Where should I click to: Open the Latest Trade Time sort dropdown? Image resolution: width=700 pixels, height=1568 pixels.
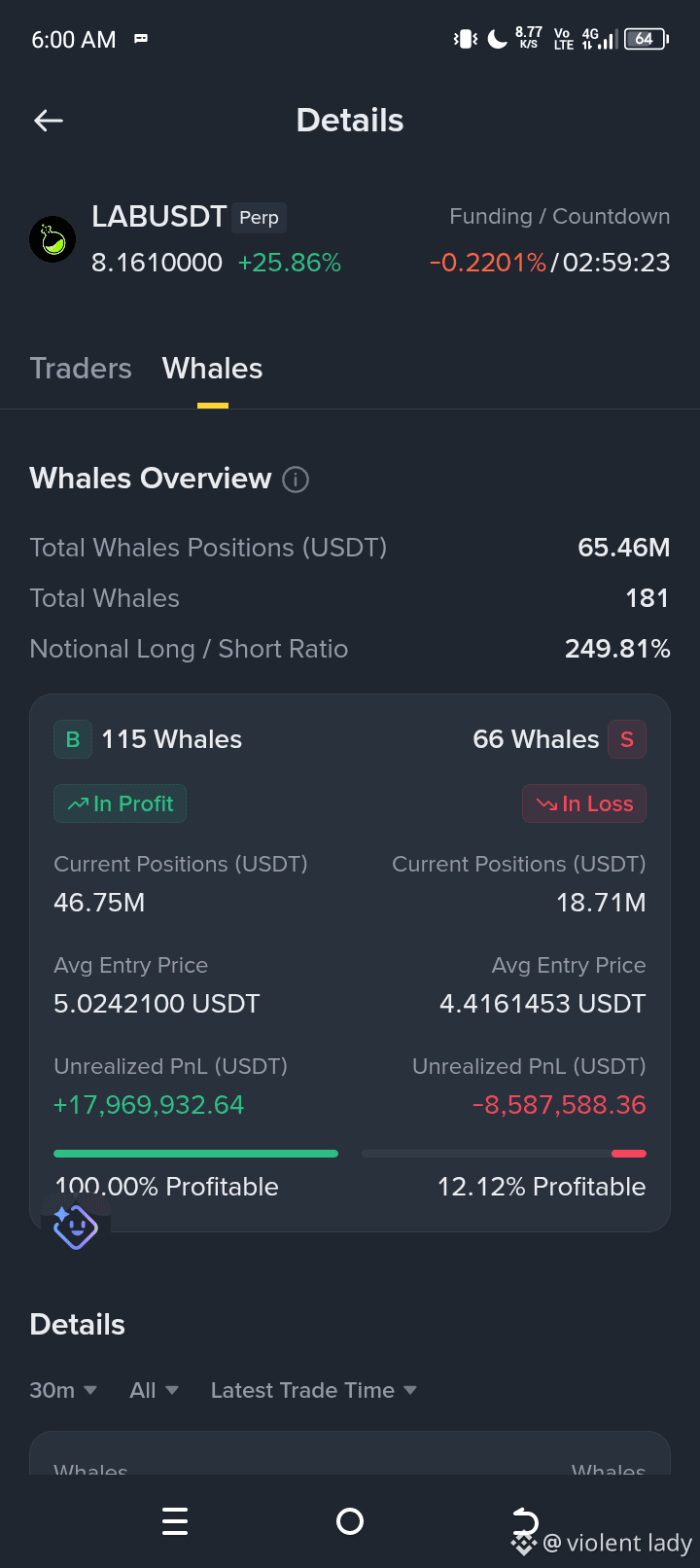[x=314, y=1390]
